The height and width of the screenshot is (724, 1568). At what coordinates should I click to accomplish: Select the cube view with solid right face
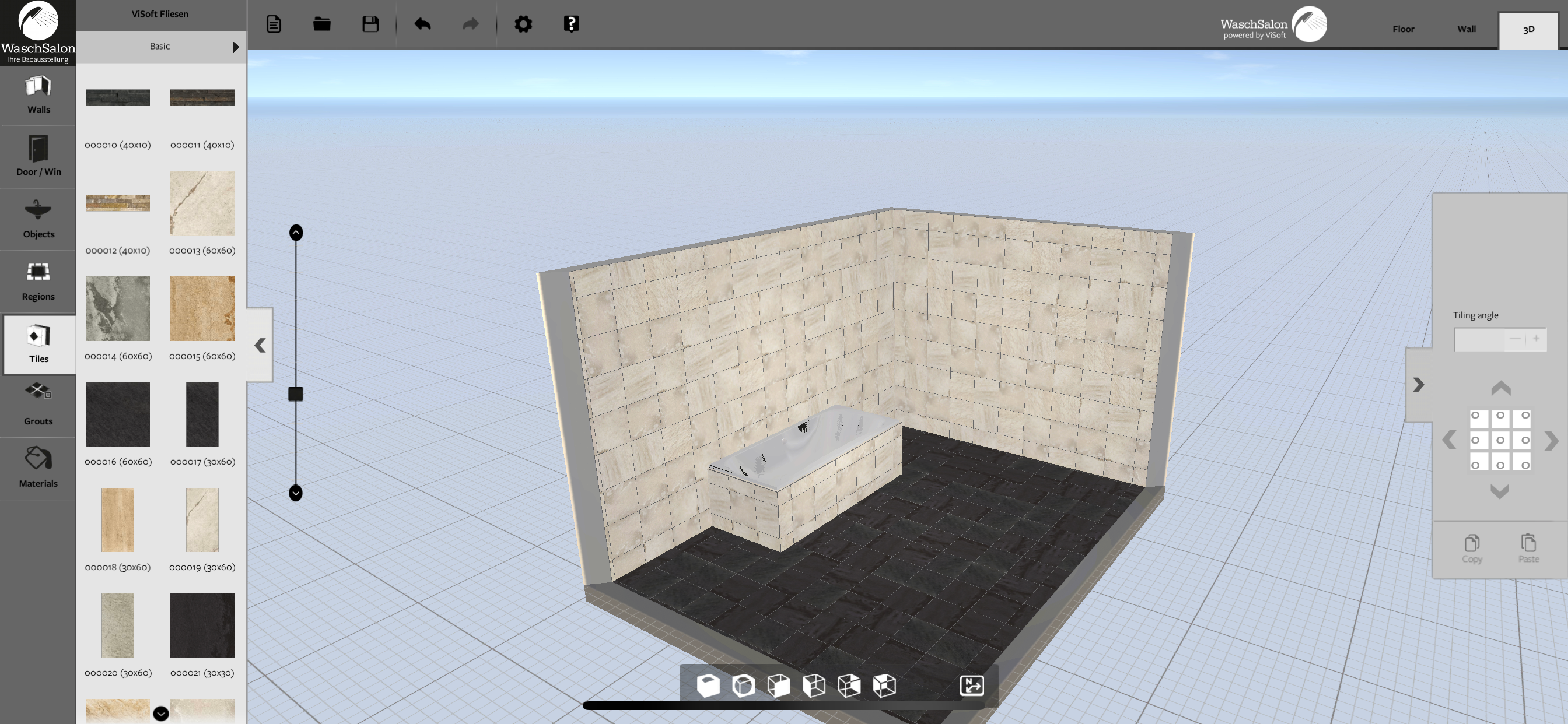click(x=849, y=686)
